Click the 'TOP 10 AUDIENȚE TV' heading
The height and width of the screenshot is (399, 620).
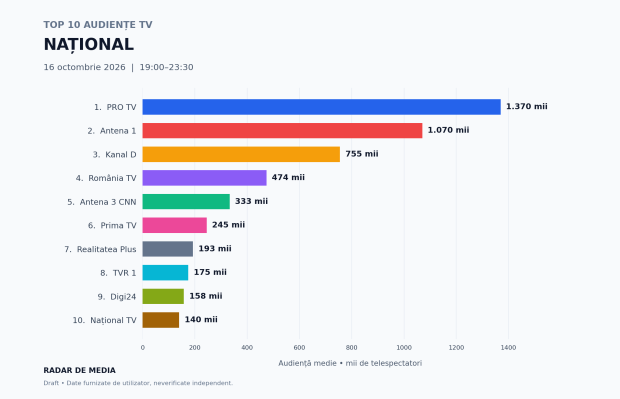click(98, 25)
